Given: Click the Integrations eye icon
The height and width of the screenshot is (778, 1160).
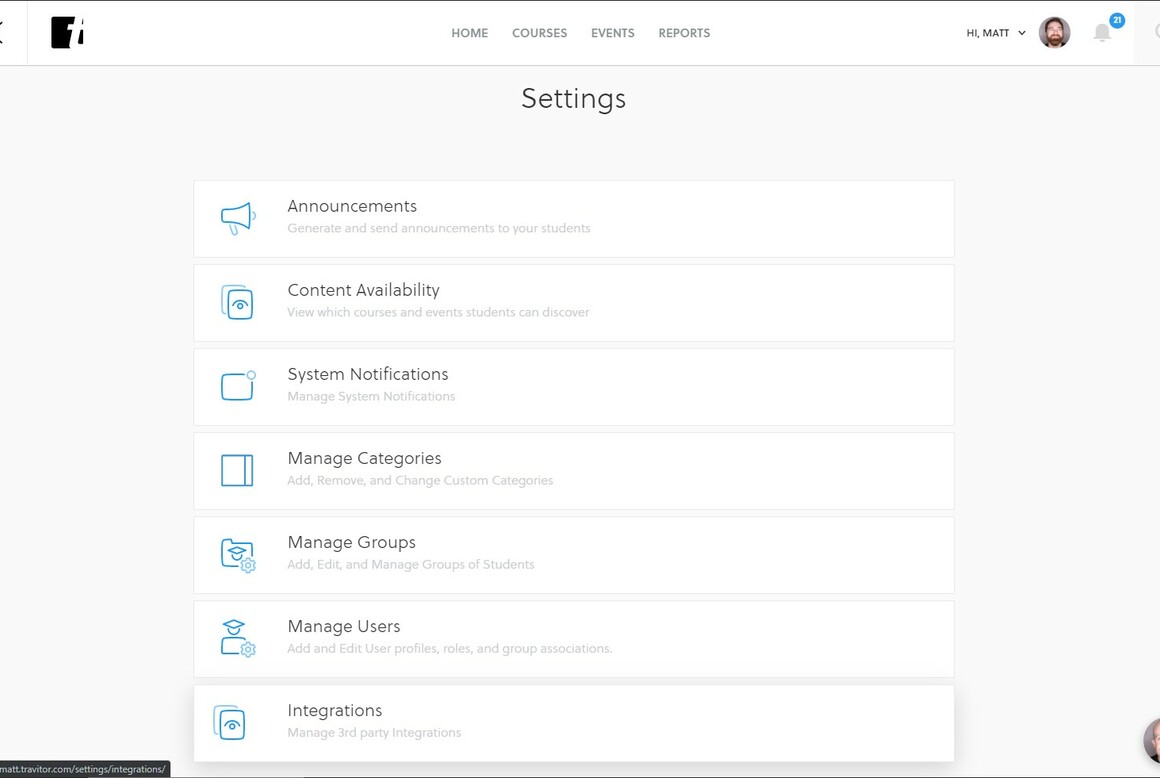Looking at the screenshot, I should pos(229,723).
